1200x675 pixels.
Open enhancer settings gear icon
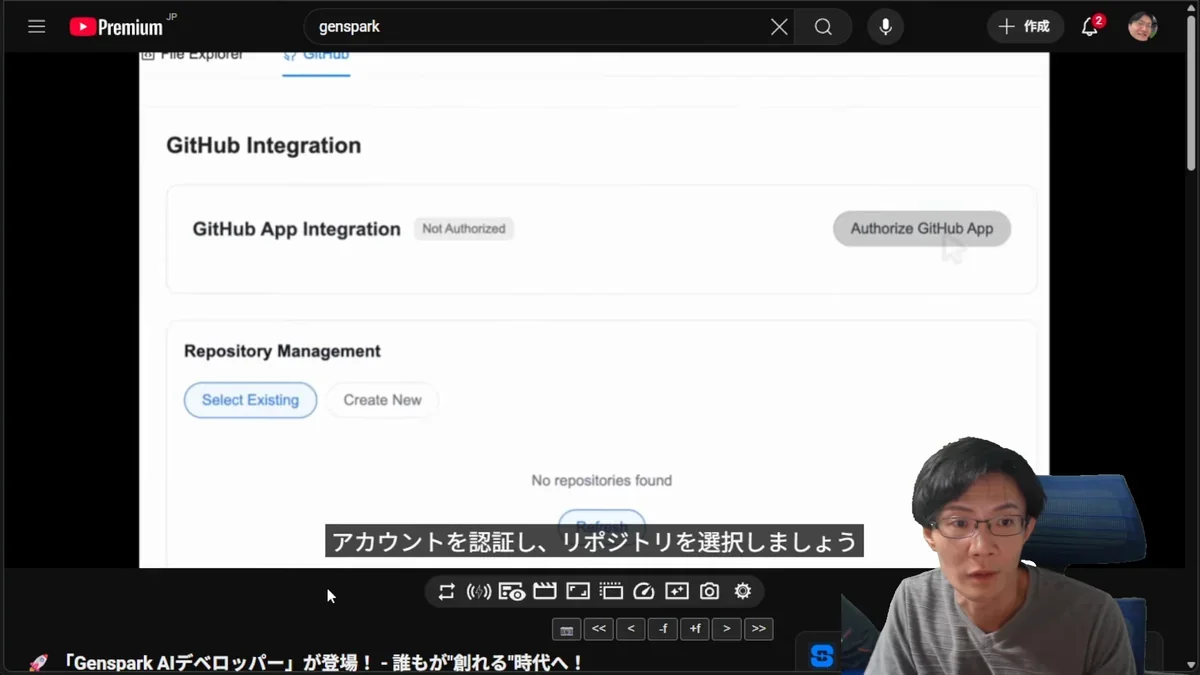[742, 592]
